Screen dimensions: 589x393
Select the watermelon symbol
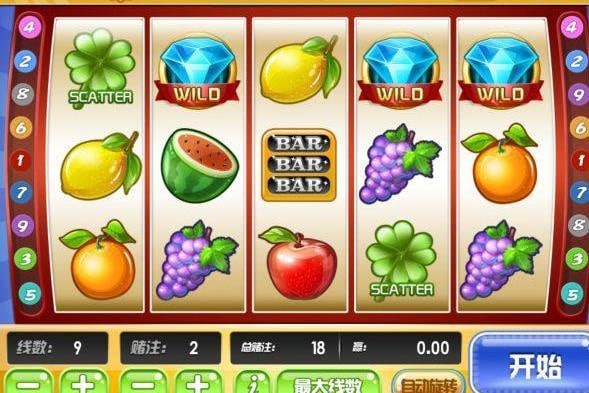[x=199, y=166]
